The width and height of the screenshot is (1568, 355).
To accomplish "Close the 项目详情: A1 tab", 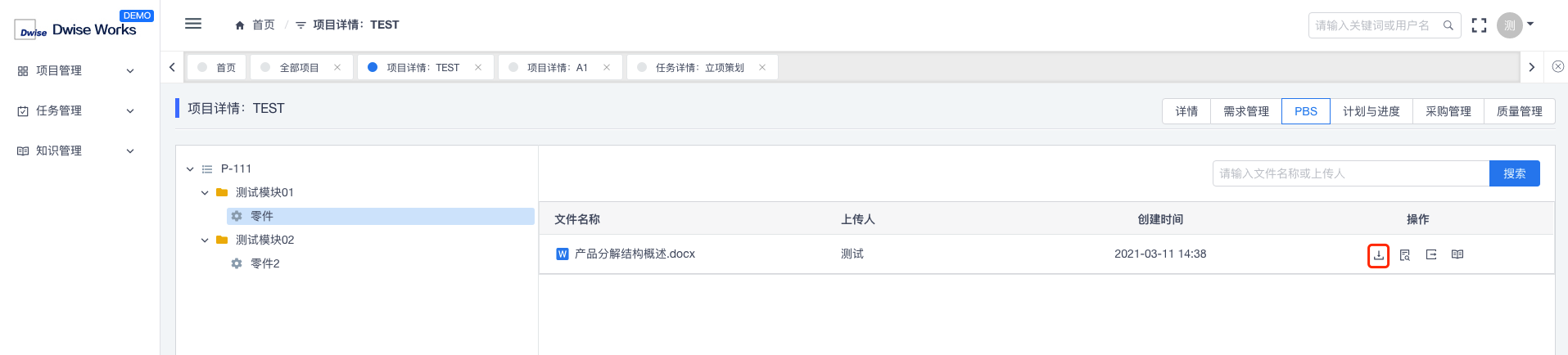I will (x=607, y=67).
